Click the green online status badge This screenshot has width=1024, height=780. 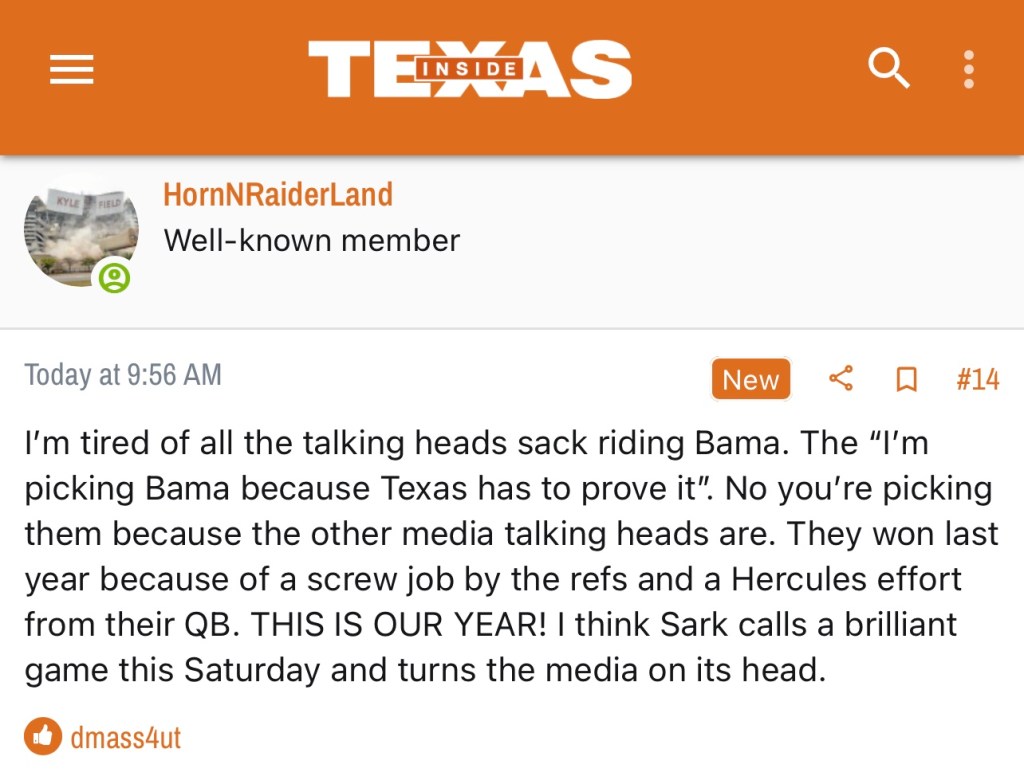[x=114, y=276]
